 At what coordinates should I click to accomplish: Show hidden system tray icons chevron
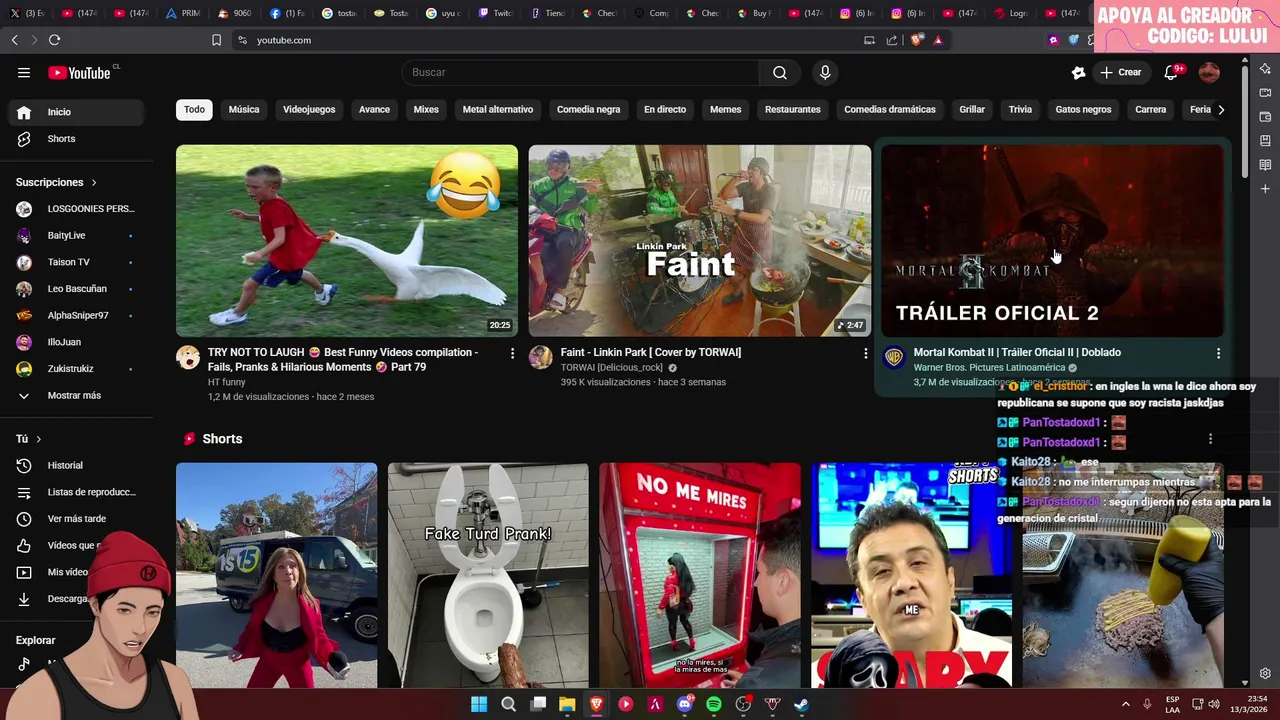pos(1125,704)
